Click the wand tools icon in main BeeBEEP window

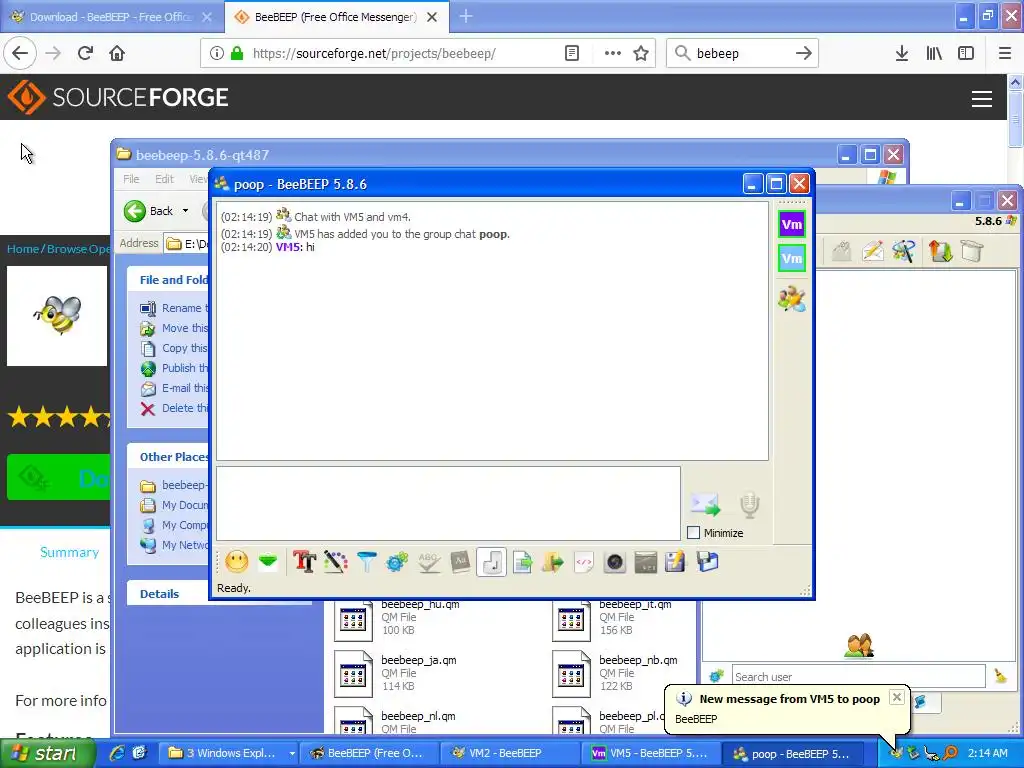(904, 251)
